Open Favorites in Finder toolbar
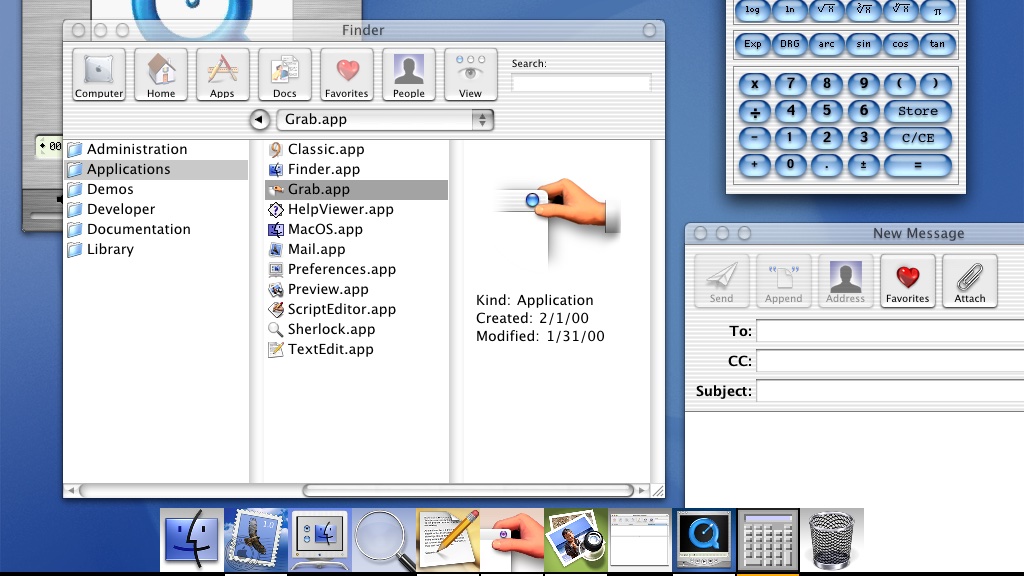Viewport: 1024px width, 576px height. tap(347, 74)
